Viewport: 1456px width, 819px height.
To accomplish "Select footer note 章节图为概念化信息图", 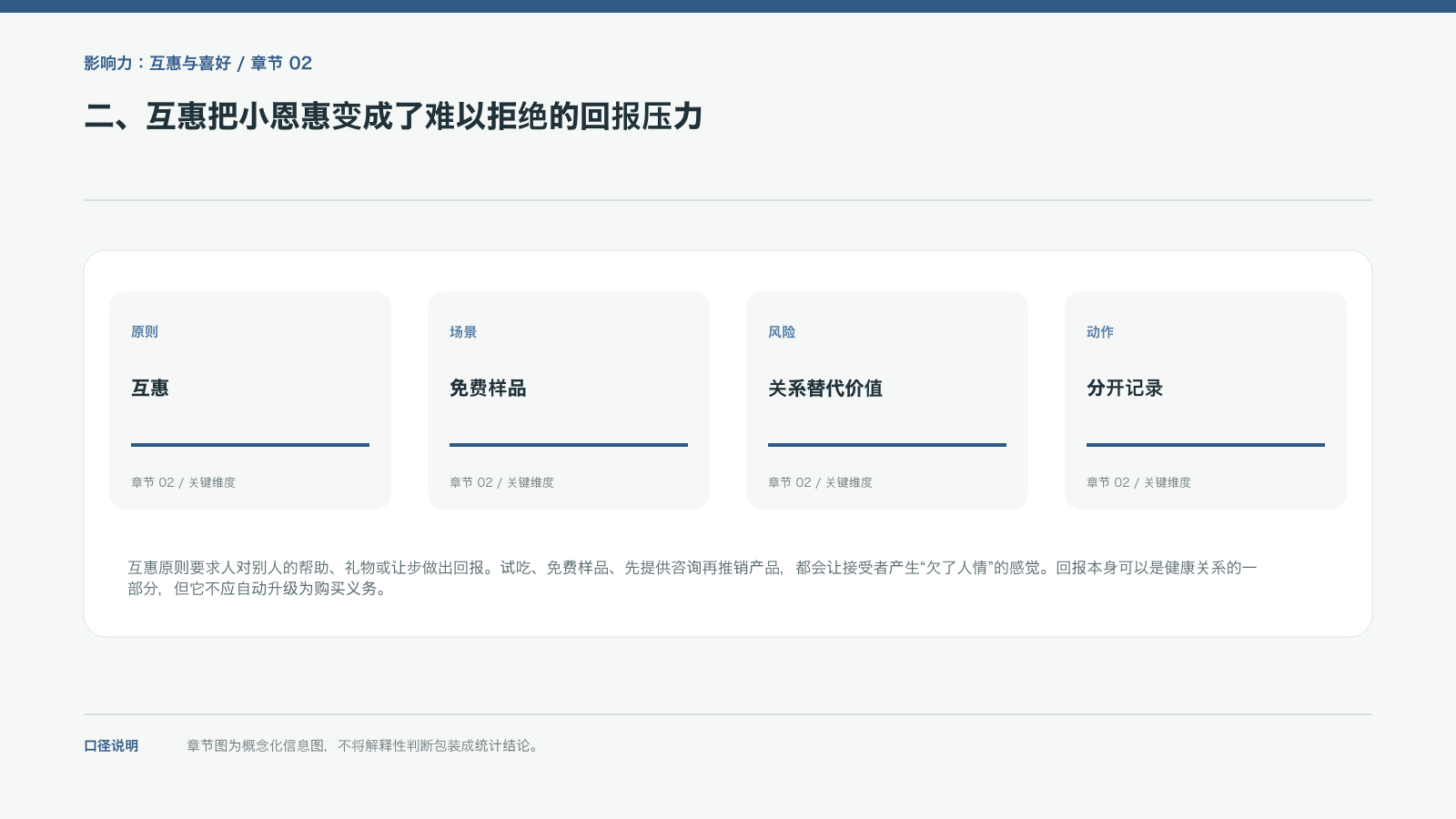I will pos(364,746).
